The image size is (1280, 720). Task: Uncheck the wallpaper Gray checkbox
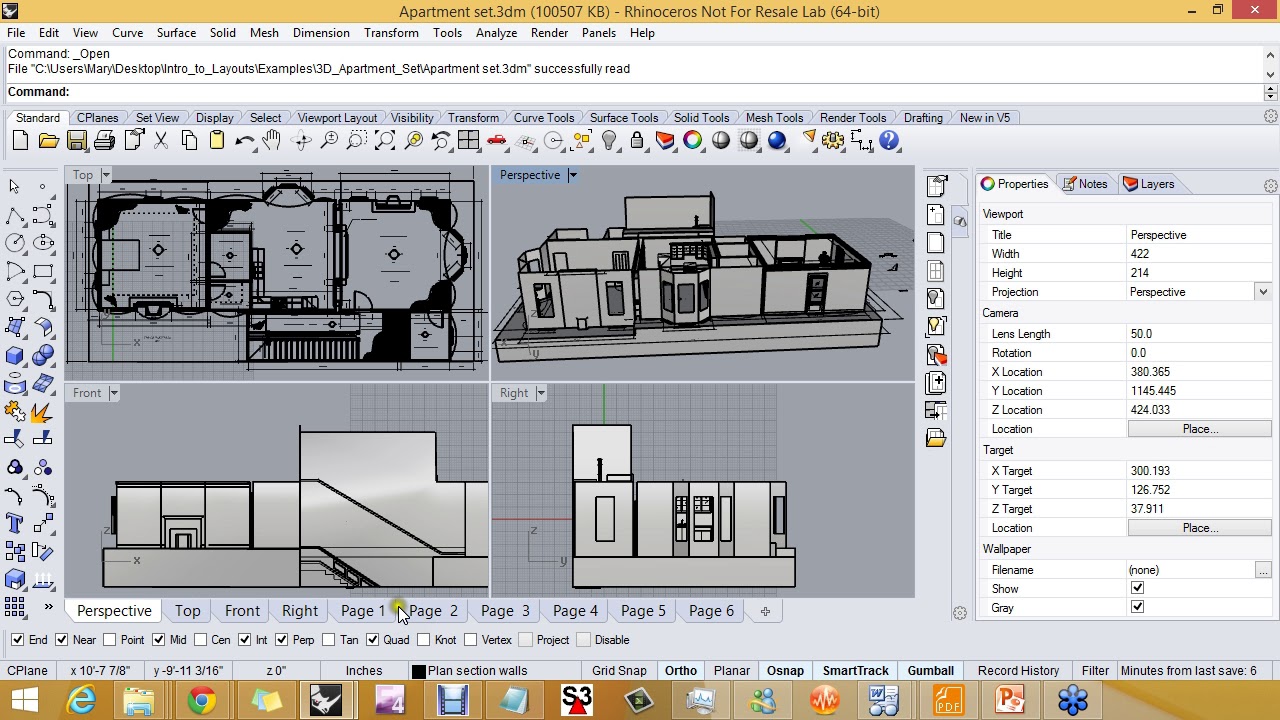tap(1137, 608)
